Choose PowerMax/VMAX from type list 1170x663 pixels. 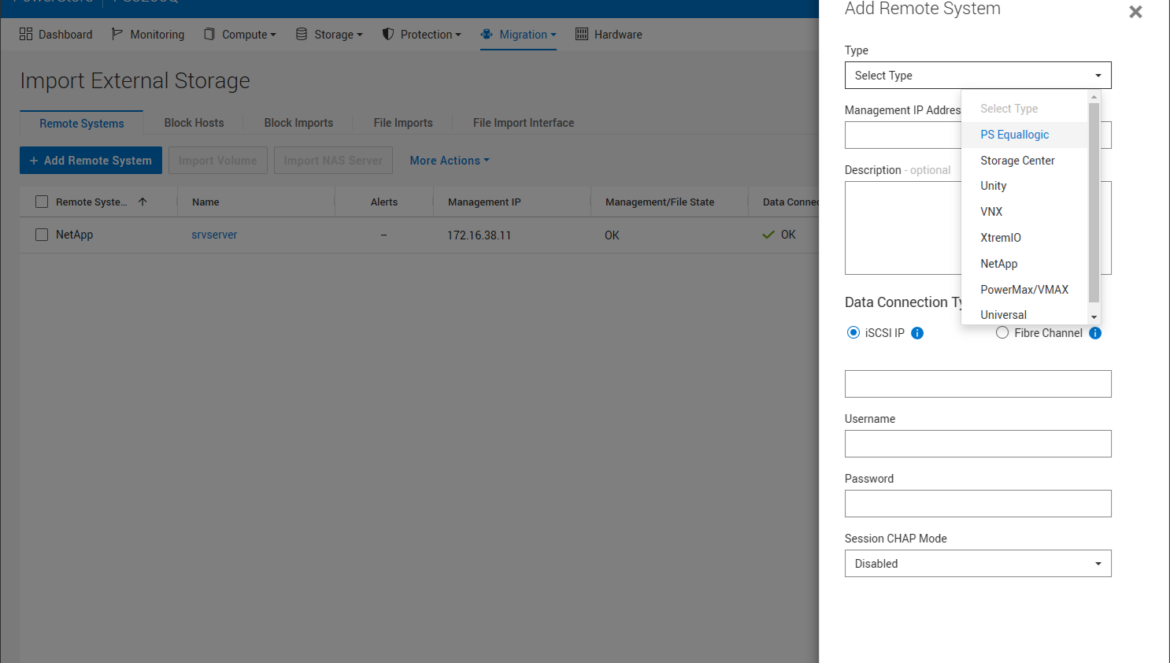pos(1024,289)
